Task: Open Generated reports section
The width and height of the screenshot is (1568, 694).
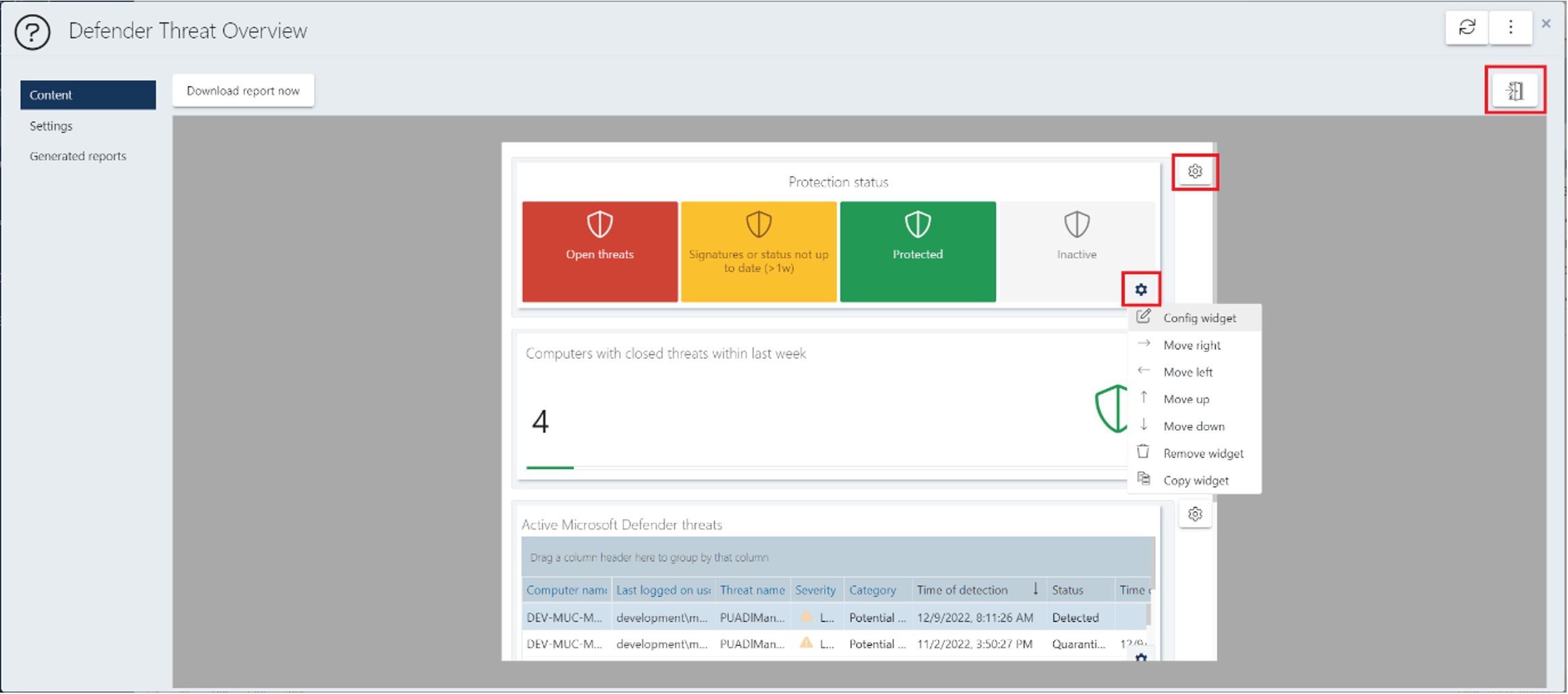Action: click(x=78, y=156)
